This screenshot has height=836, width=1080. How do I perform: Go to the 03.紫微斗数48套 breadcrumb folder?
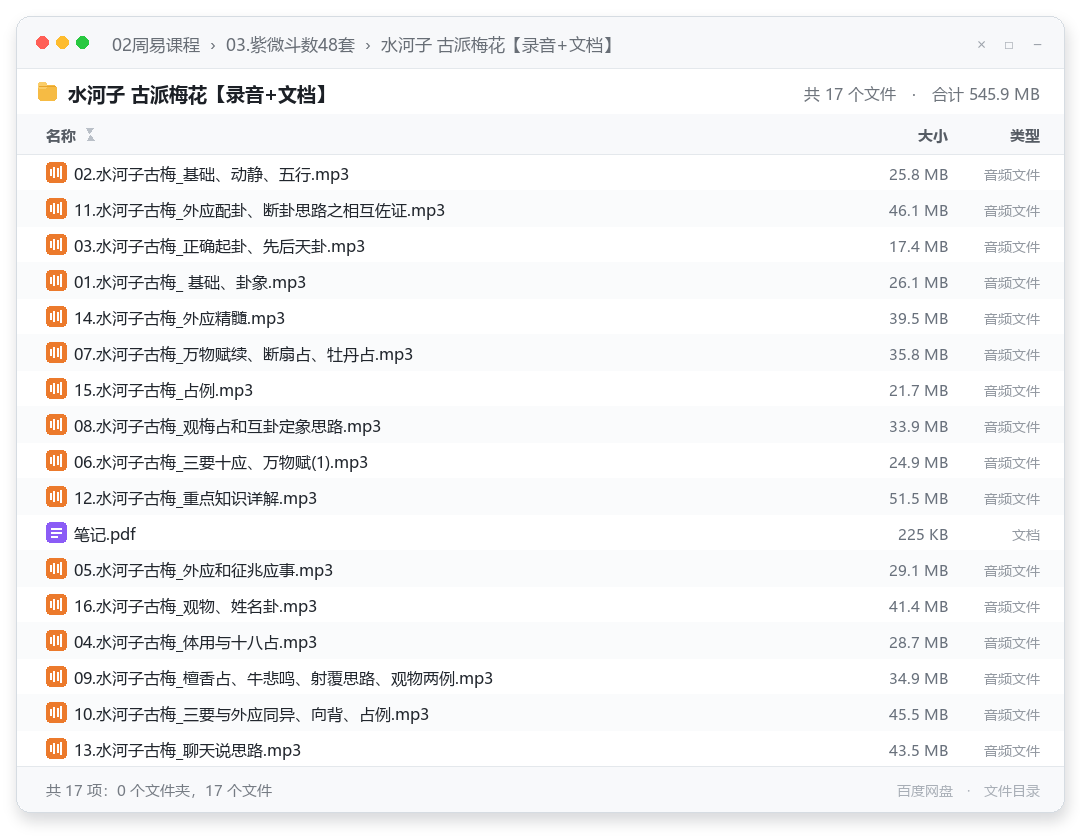click(290, 45)
